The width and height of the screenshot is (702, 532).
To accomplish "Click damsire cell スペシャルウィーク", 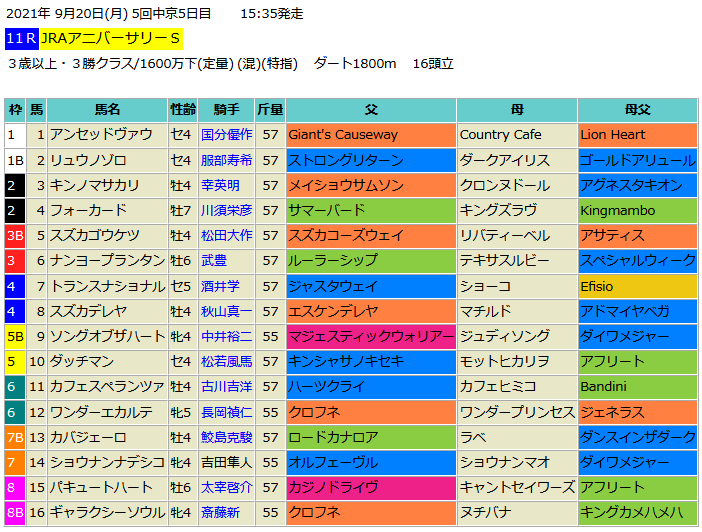I will click(638, 261).
